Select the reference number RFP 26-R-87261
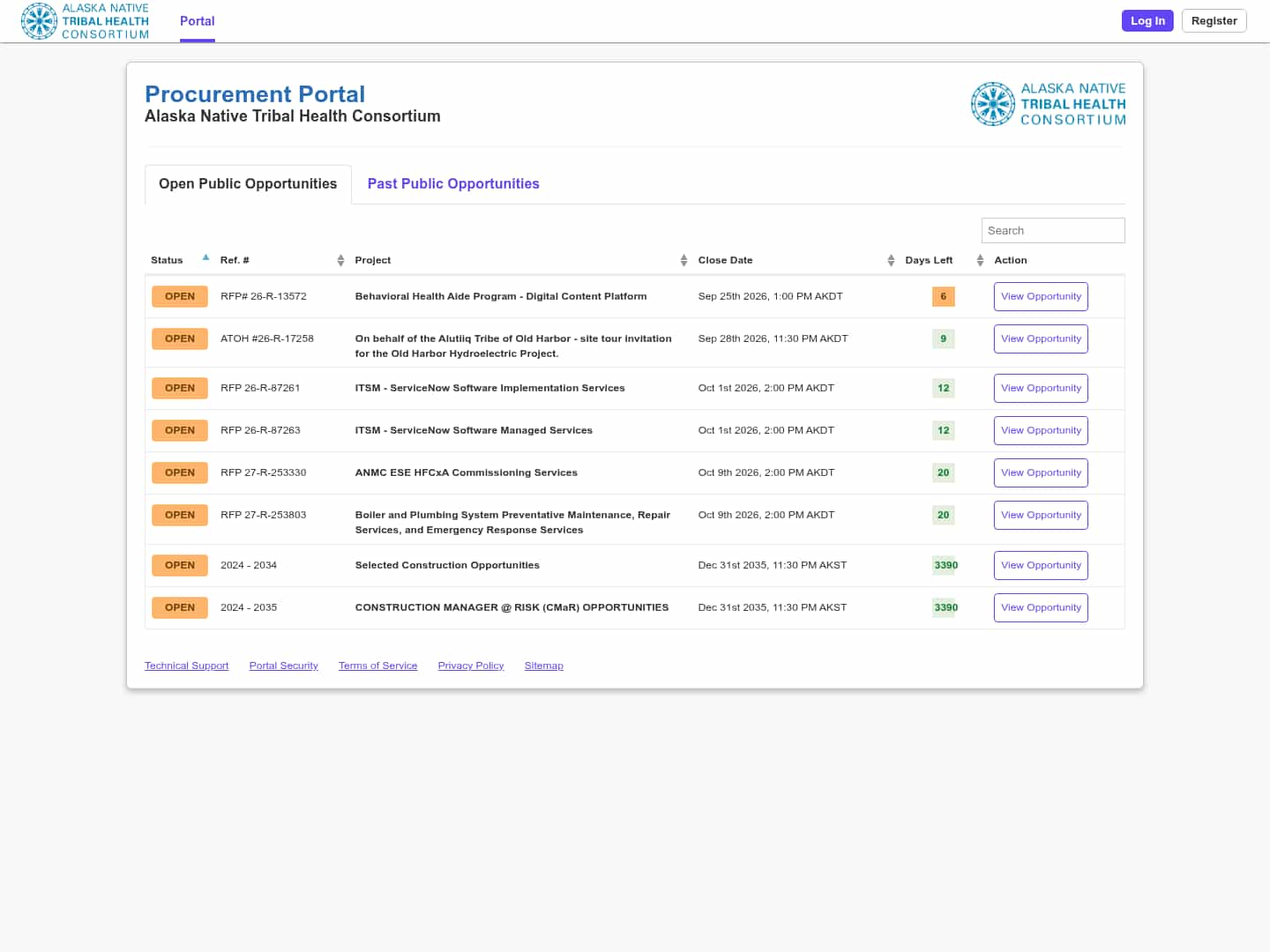The image size is (1270, 952). pyautogui.click(x=260, y=388)
